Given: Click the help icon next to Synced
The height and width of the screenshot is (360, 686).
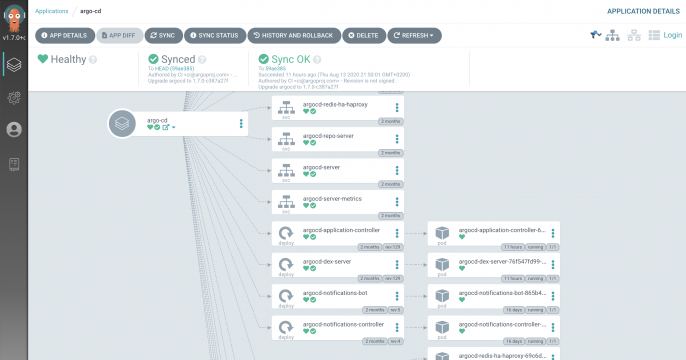Looking at the screenshot, I should pos(202,59).
